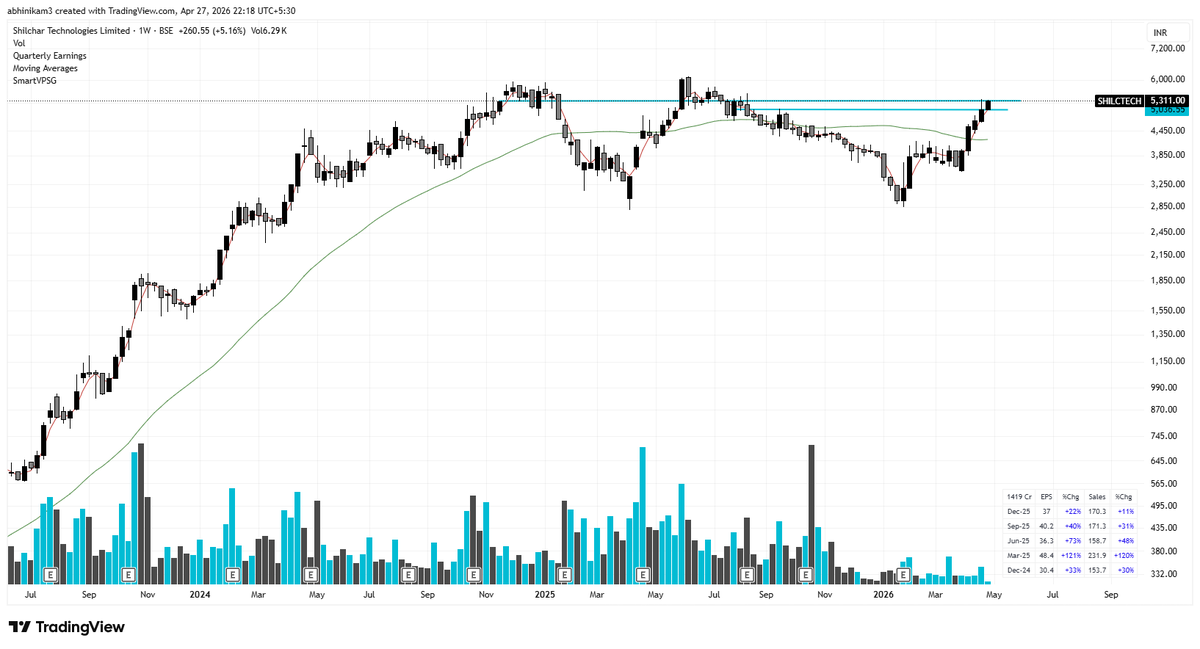Click the 40.2 EPS value
This screenshot has height=649, width=1200.
pyautogui.click(x=1046, y=525)
